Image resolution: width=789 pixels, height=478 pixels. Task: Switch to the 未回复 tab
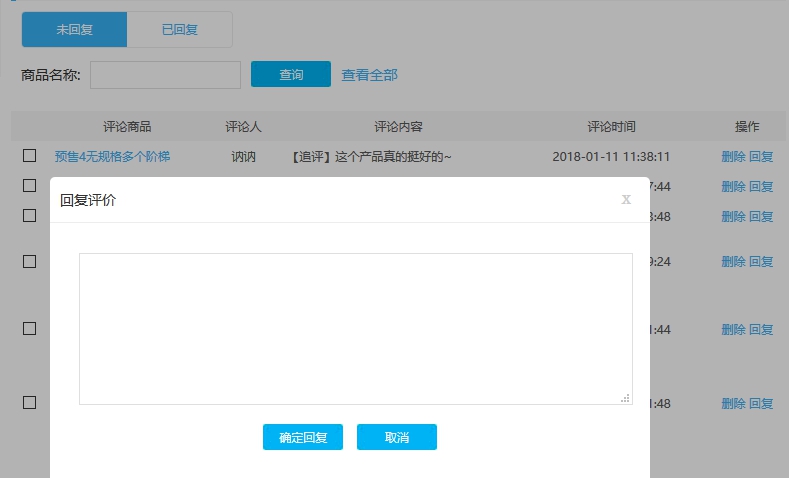click(x=75, y=29)
